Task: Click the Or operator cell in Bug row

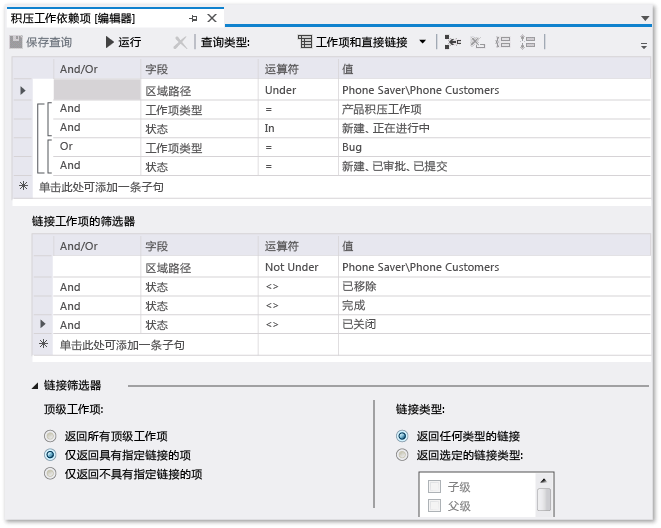Action: click(x=97, y=147)
